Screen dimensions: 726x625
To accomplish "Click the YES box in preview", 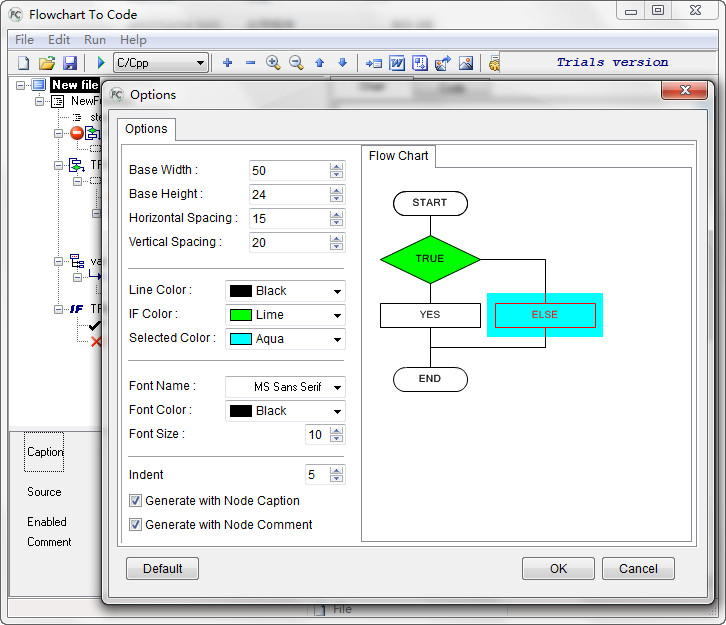I will coord(430,315).
